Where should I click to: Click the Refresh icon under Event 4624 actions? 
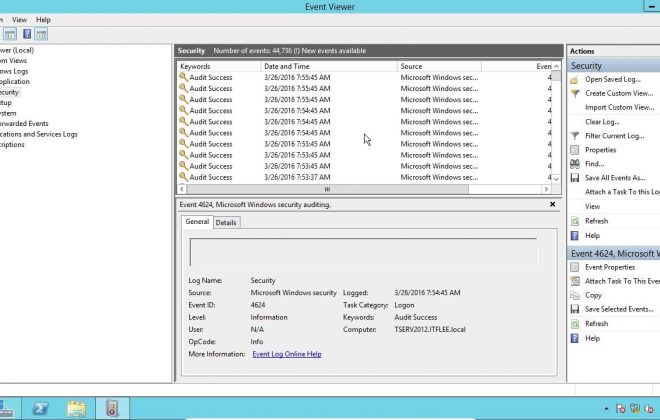pos(575,324)
